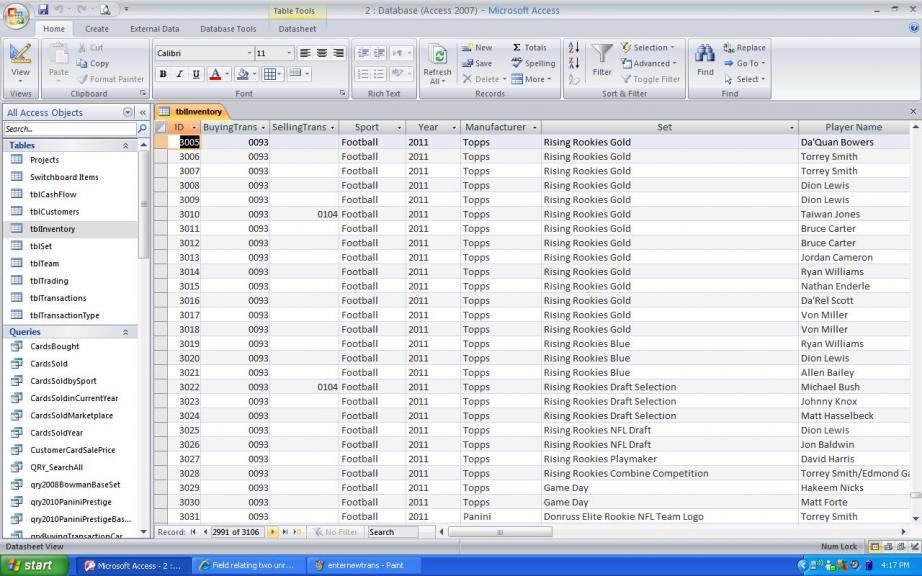The image size is (922, 576).
Task: Select the tblInventory document tab
Action: tap(191, 112)
